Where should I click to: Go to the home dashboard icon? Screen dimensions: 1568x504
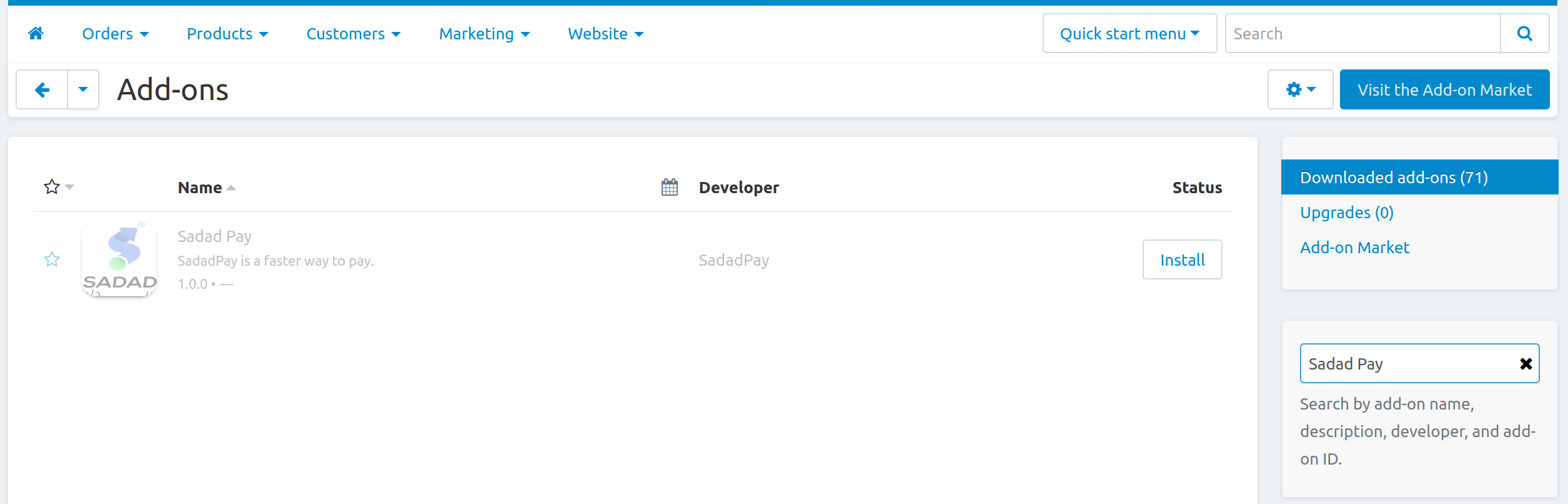[x=36, y=33]
